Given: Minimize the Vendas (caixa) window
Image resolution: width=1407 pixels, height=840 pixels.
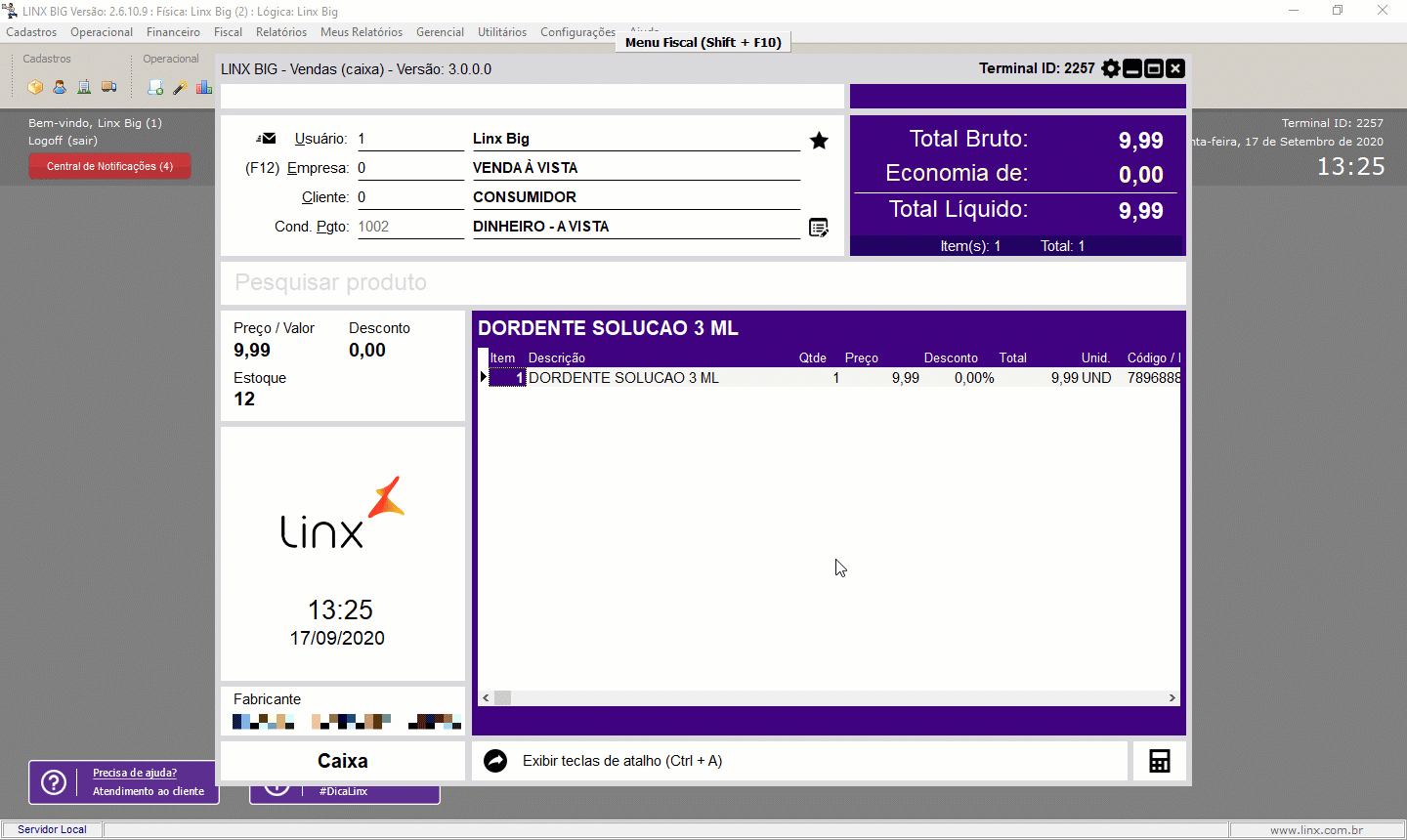Looking at the screenshot, I should click(1132, 68).
